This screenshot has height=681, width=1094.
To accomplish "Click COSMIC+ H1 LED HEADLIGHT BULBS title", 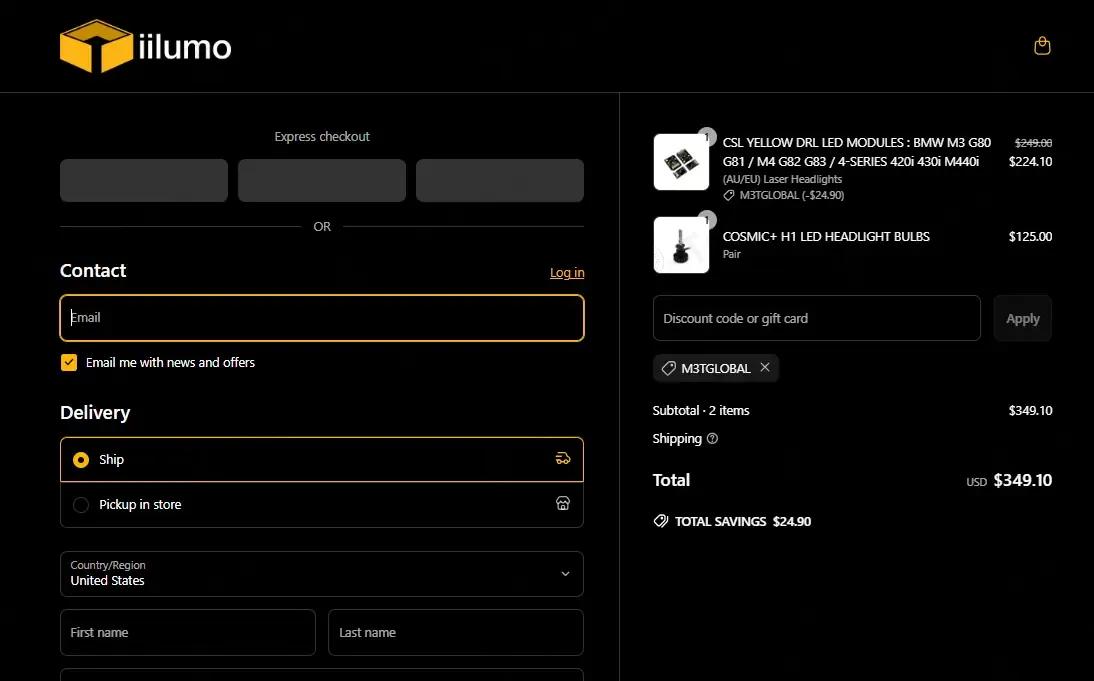I will tap(826, 237).
